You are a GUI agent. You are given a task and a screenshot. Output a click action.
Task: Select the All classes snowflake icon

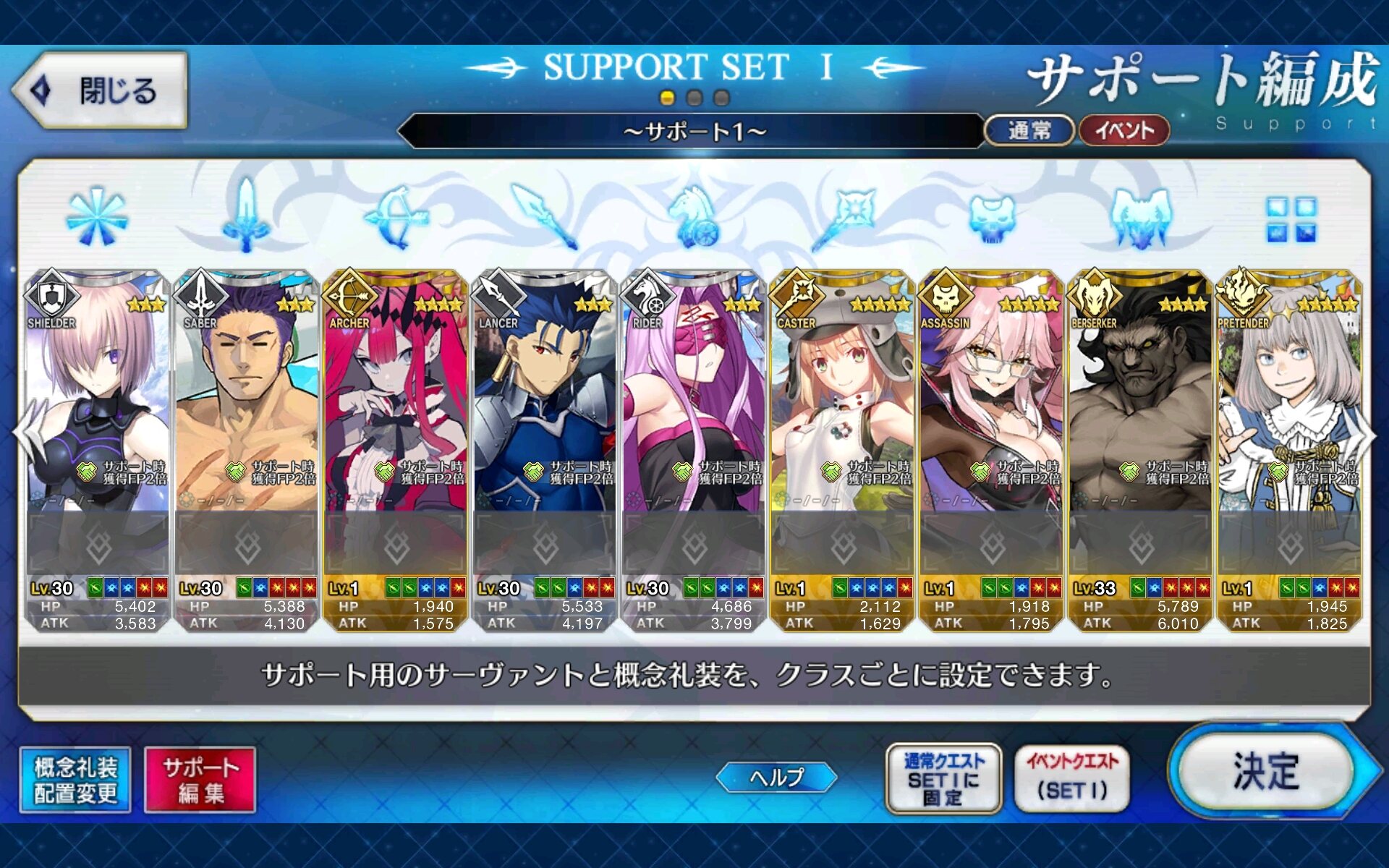pyautogui.click(x=97, y=217)
